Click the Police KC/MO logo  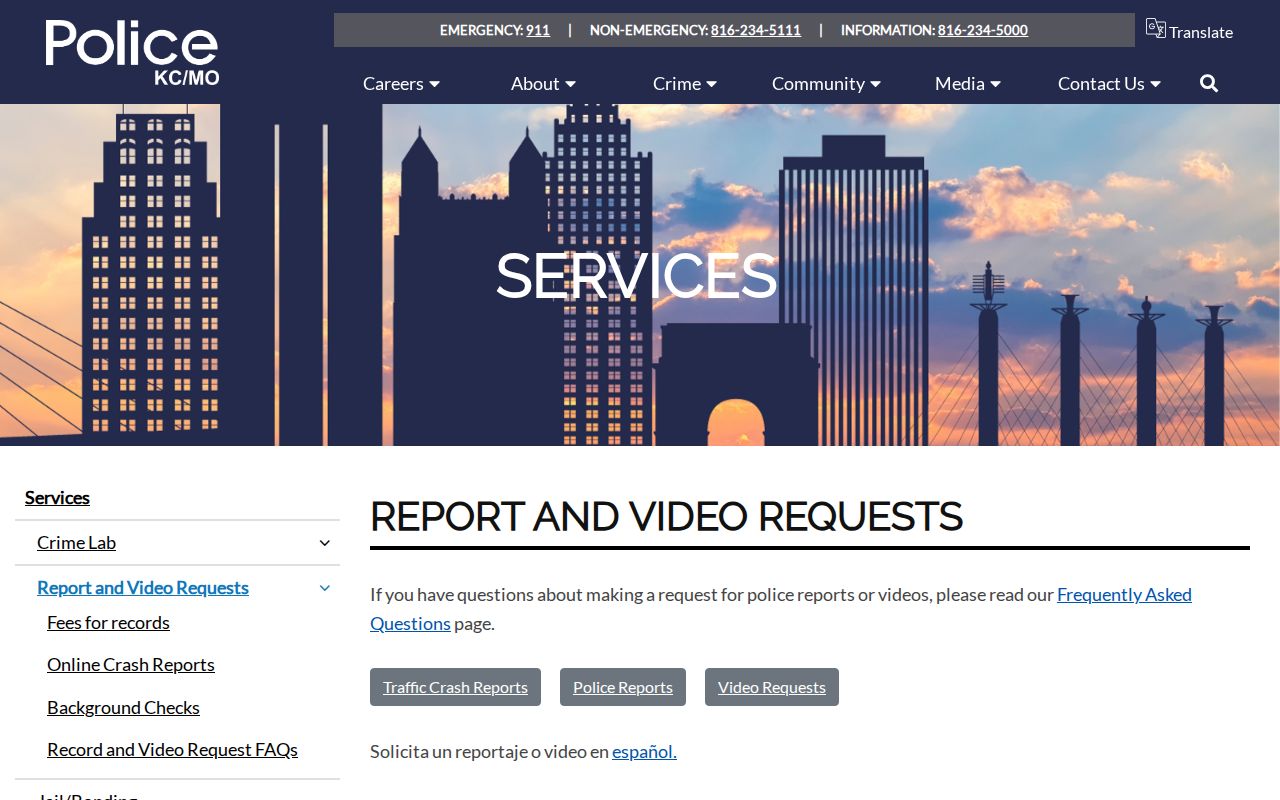pos(132,52)
